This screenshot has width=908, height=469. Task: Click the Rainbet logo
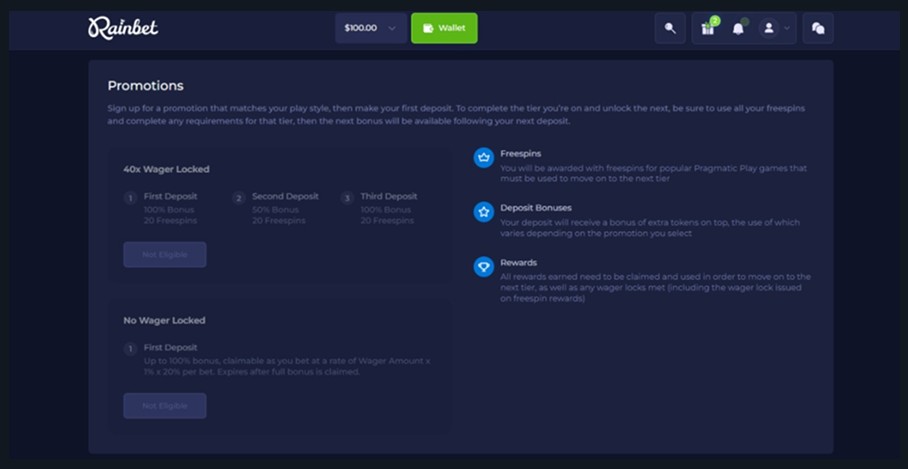tap(123, 28)
